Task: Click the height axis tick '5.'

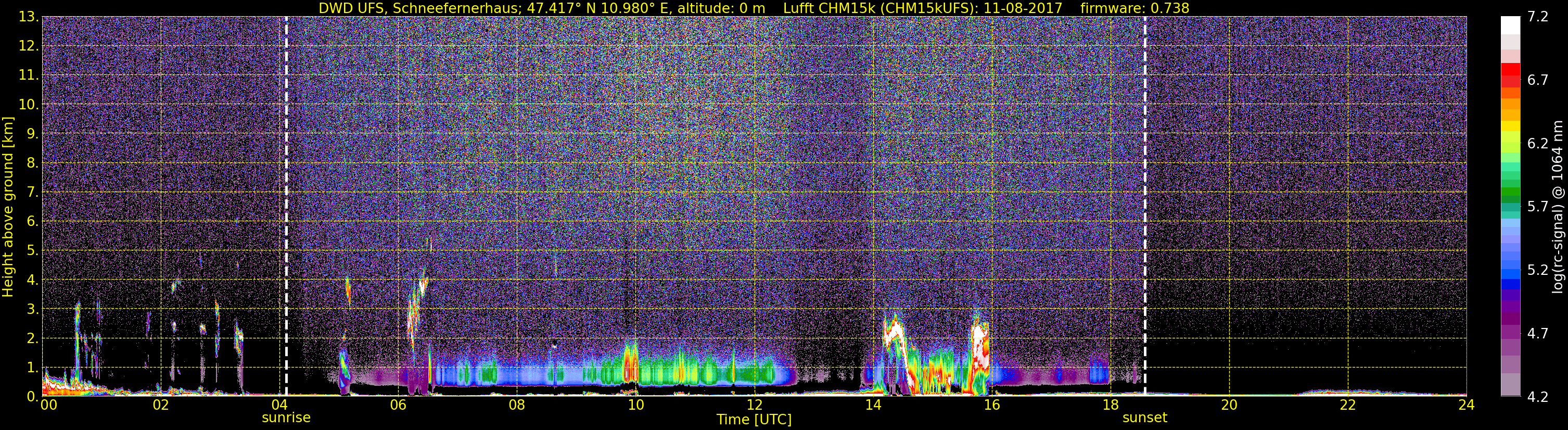Action: (x=32, y=251)
